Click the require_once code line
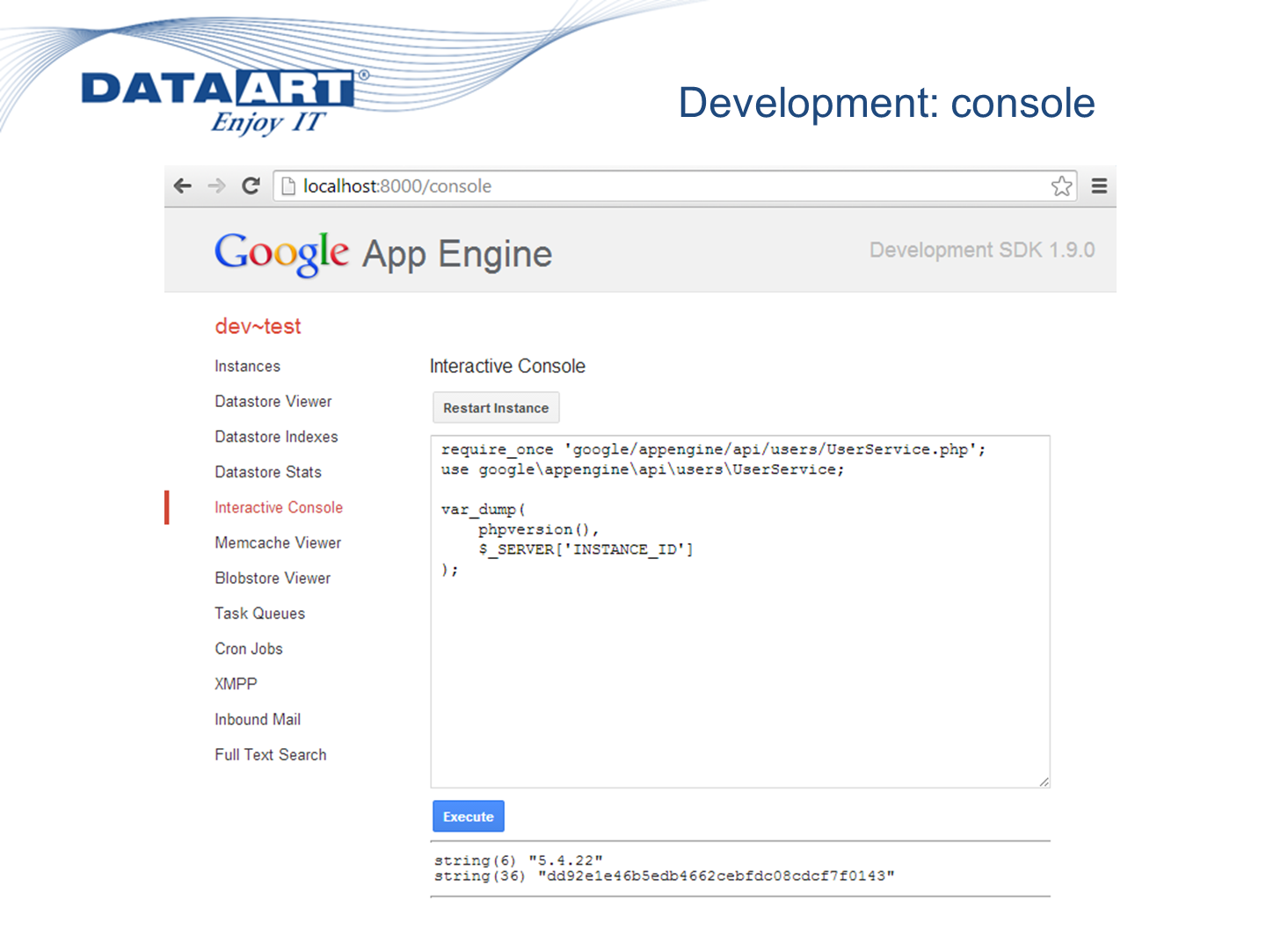 [x=713, y=449]
